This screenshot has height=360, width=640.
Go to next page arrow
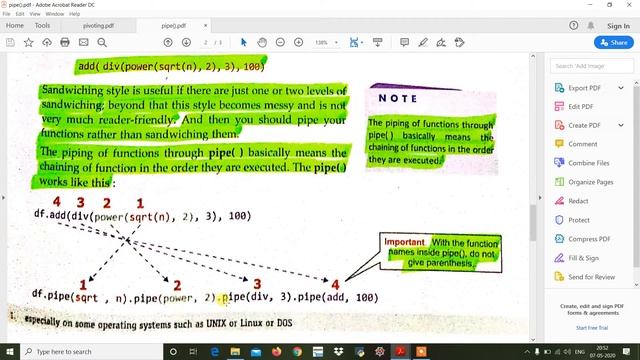[x=186, y=42]
